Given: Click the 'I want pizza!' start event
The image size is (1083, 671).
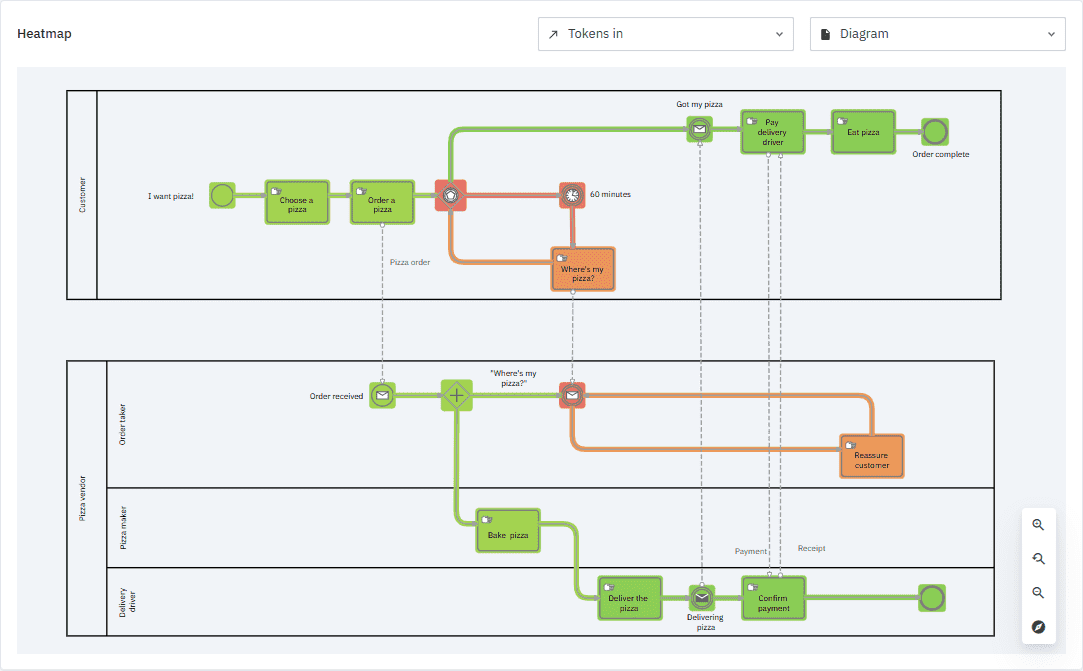Looking at the screenshot, I should (222, 195).
